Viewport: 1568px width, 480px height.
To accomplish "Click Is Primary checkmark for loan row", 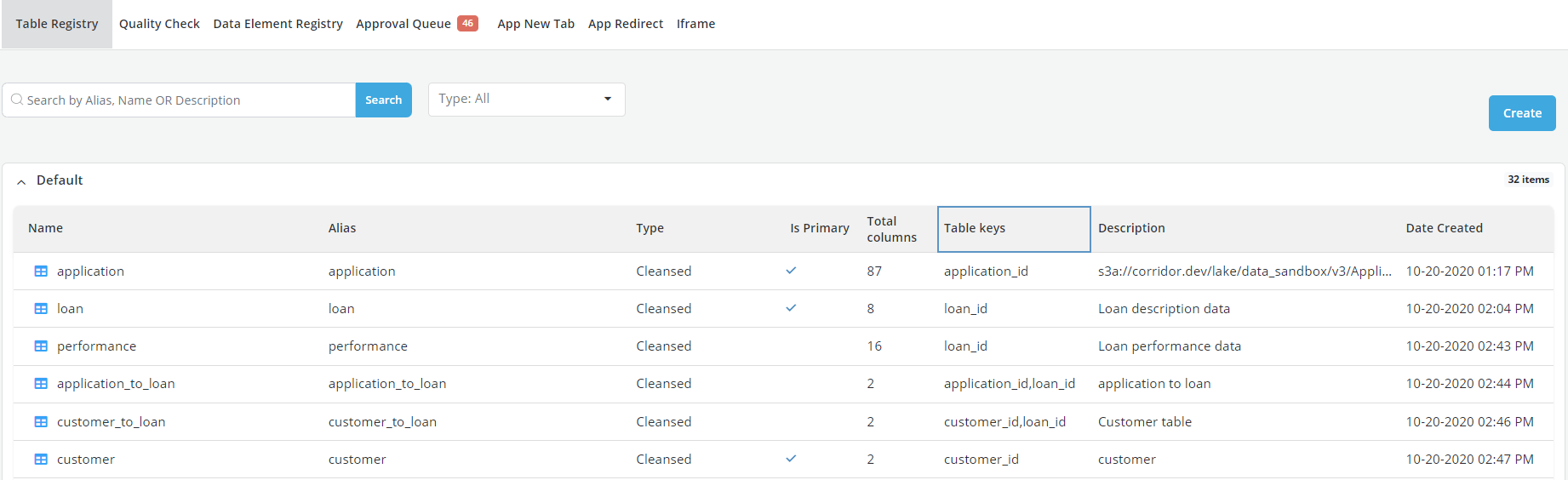I will click(791, 308).
